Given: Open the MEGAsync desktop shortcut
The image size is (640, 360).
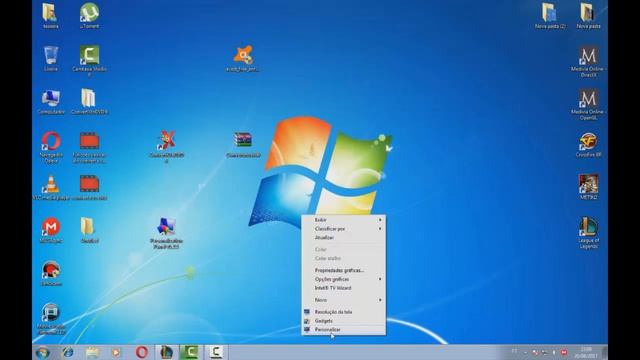Looking at the screenshot, I should point(51,230).
